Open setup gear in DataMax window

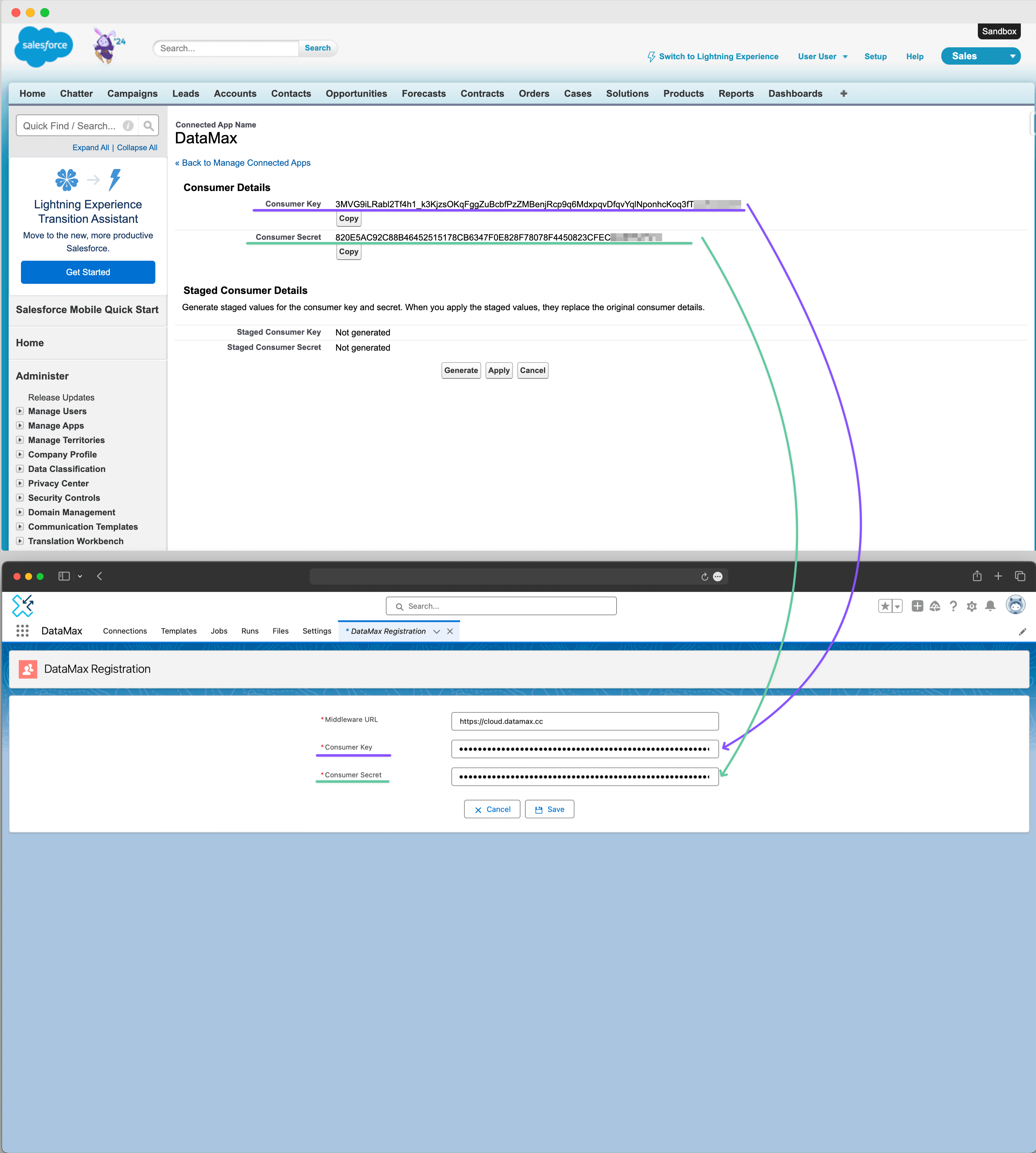click(x=972, y=606)
